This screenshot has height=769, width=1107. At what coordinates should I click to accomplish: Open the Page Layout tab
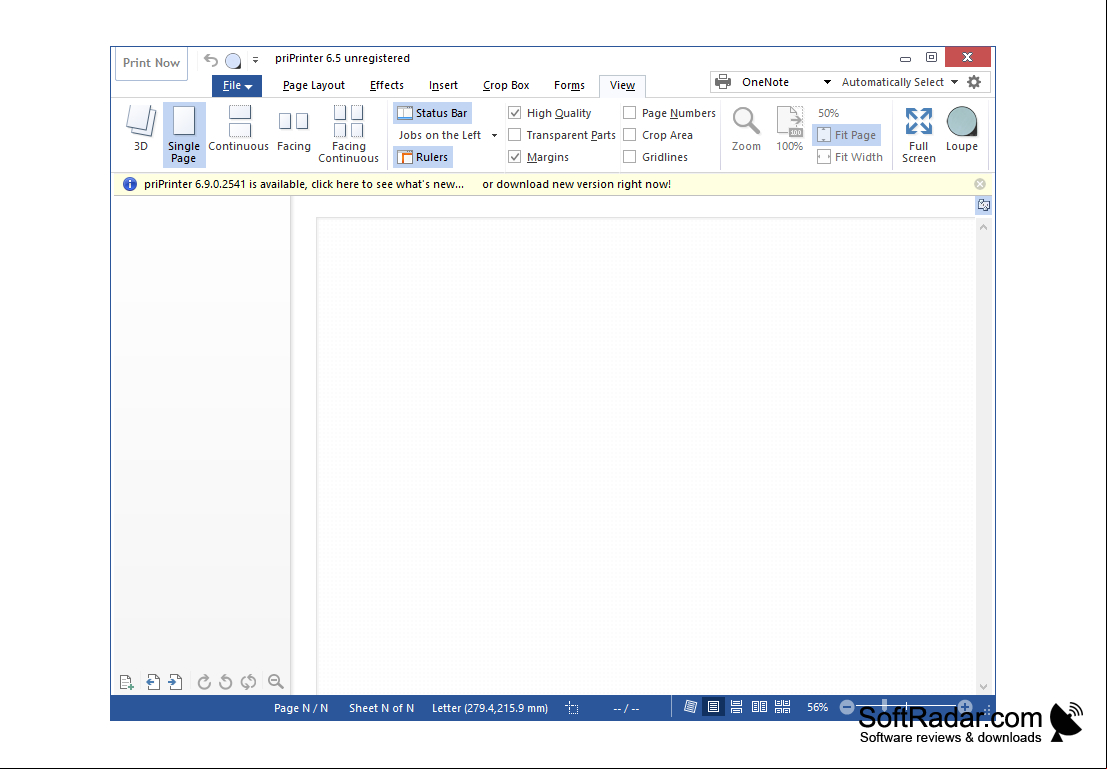tap(313, 85)
